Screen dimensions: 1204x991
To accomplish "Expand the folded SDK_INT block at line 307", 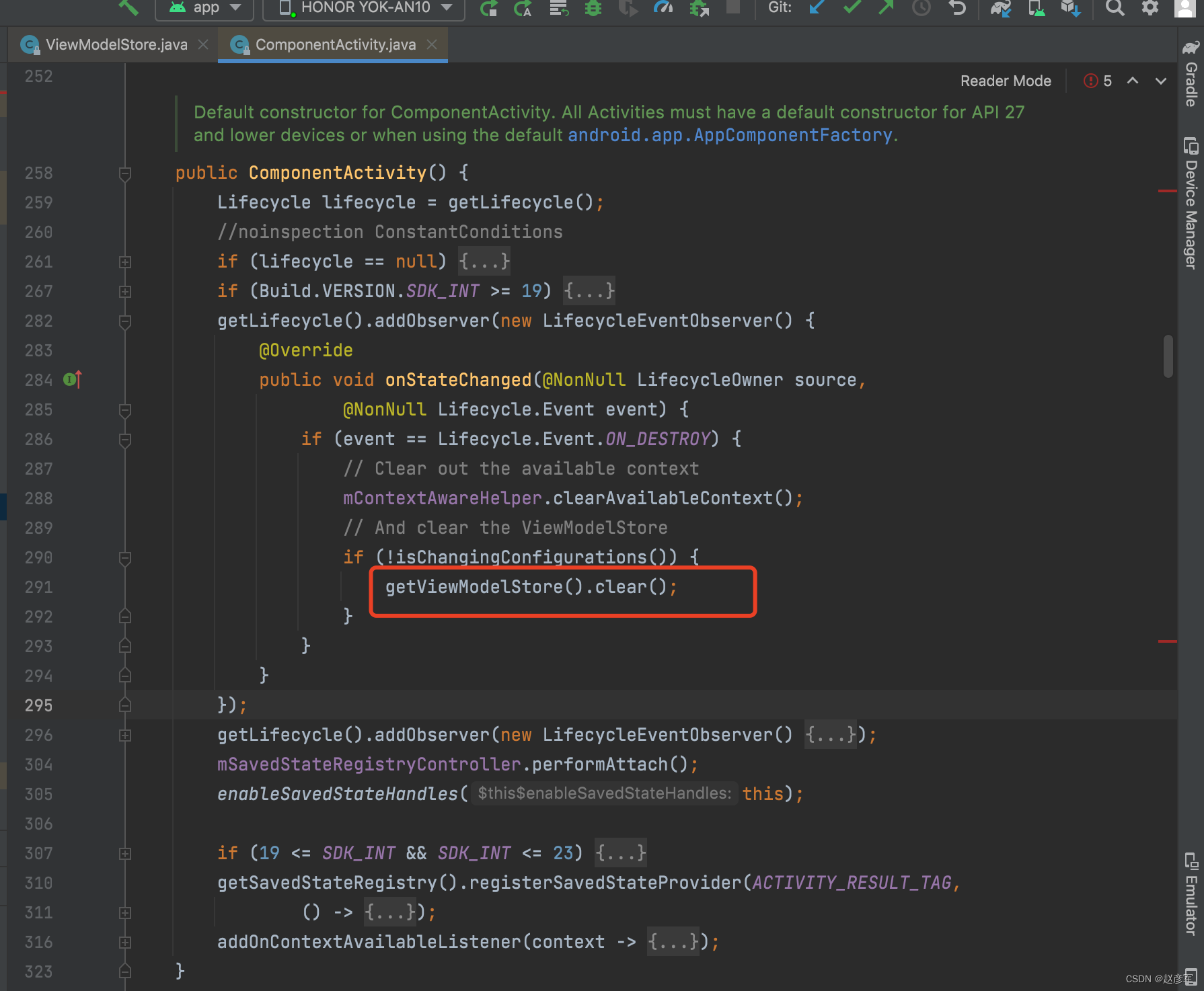I will (125, 854).
